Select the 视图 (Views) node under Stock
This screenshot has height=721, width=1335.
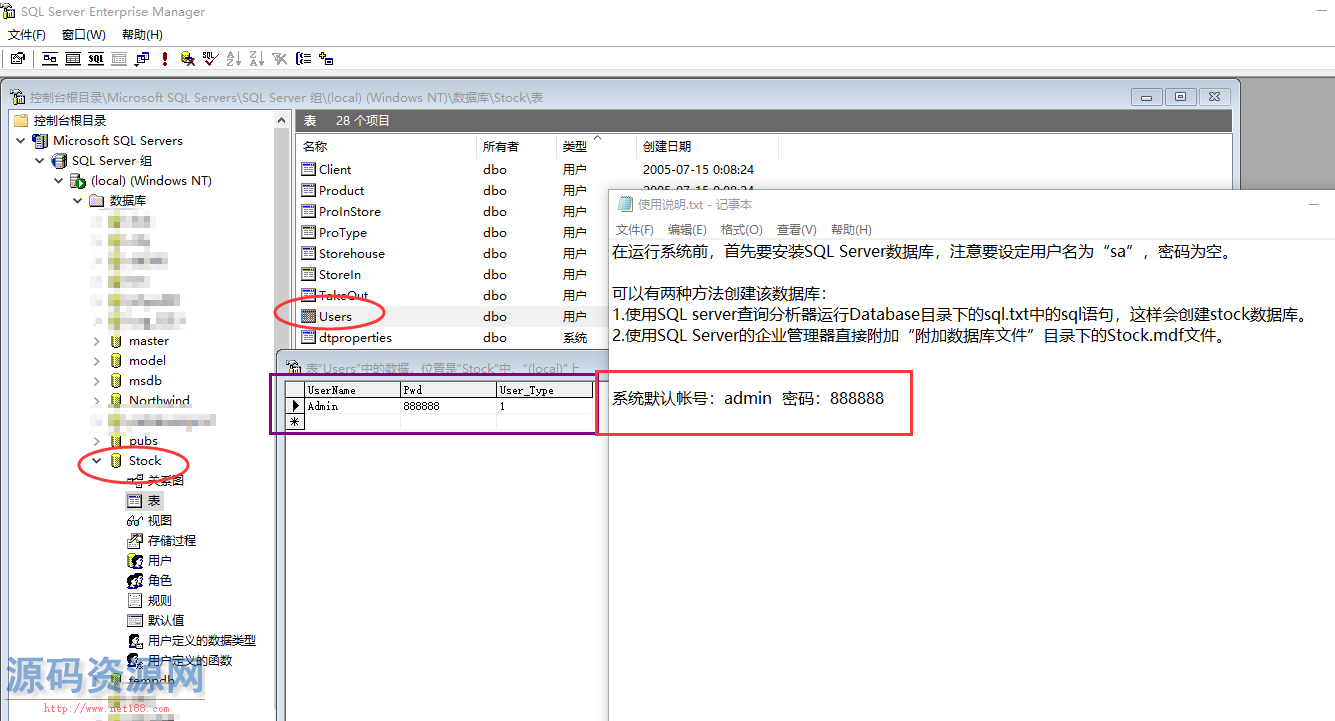tap(159, 520)
